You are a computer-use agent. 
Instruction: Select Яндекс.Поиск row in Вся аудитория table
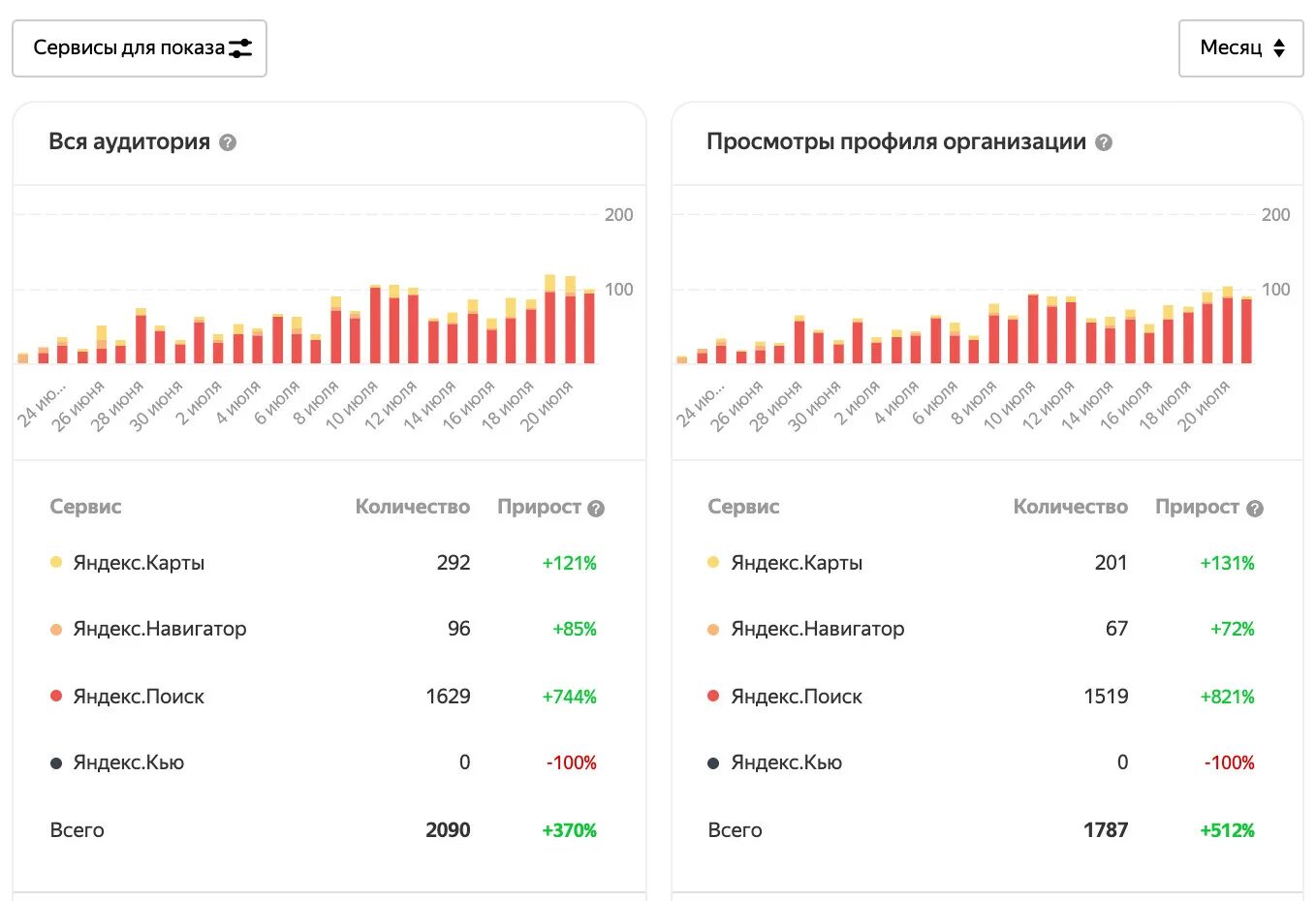coord(324,697)
